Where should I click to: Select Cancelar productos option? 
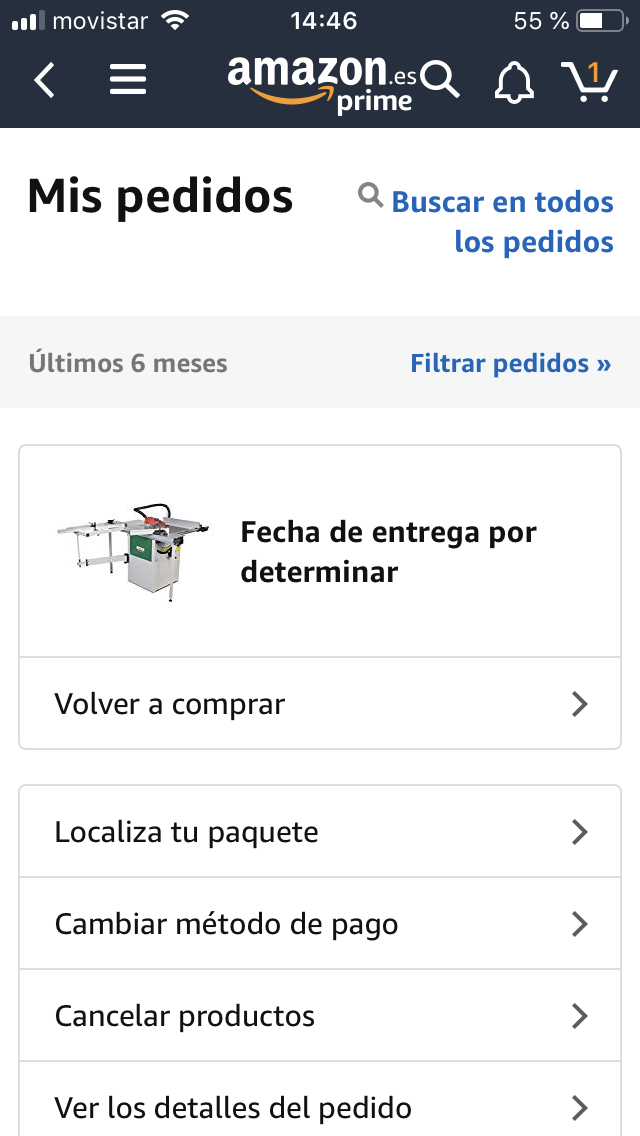(x=185, y=1016)
